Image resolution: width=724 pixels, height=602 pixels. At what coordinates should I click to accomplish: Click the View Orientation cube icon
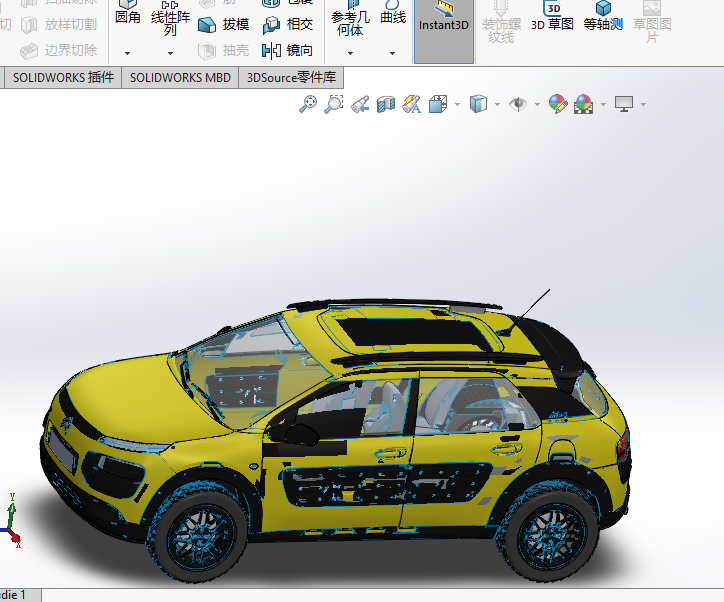point(438,104)
